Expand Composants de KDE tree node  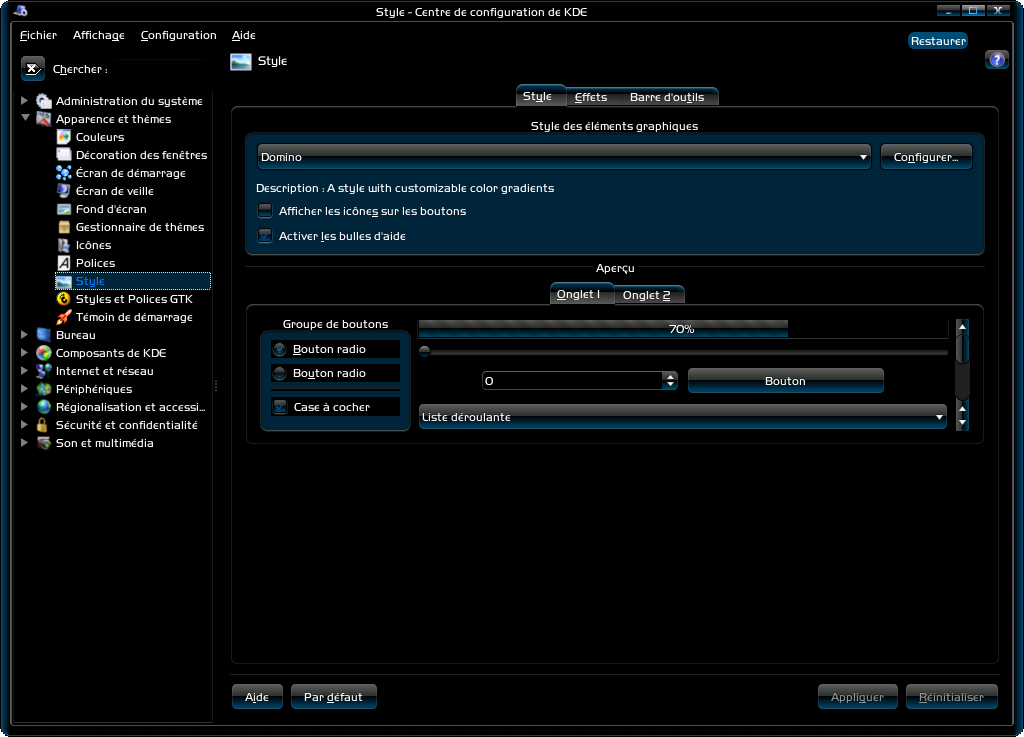(x=24, y=353)
